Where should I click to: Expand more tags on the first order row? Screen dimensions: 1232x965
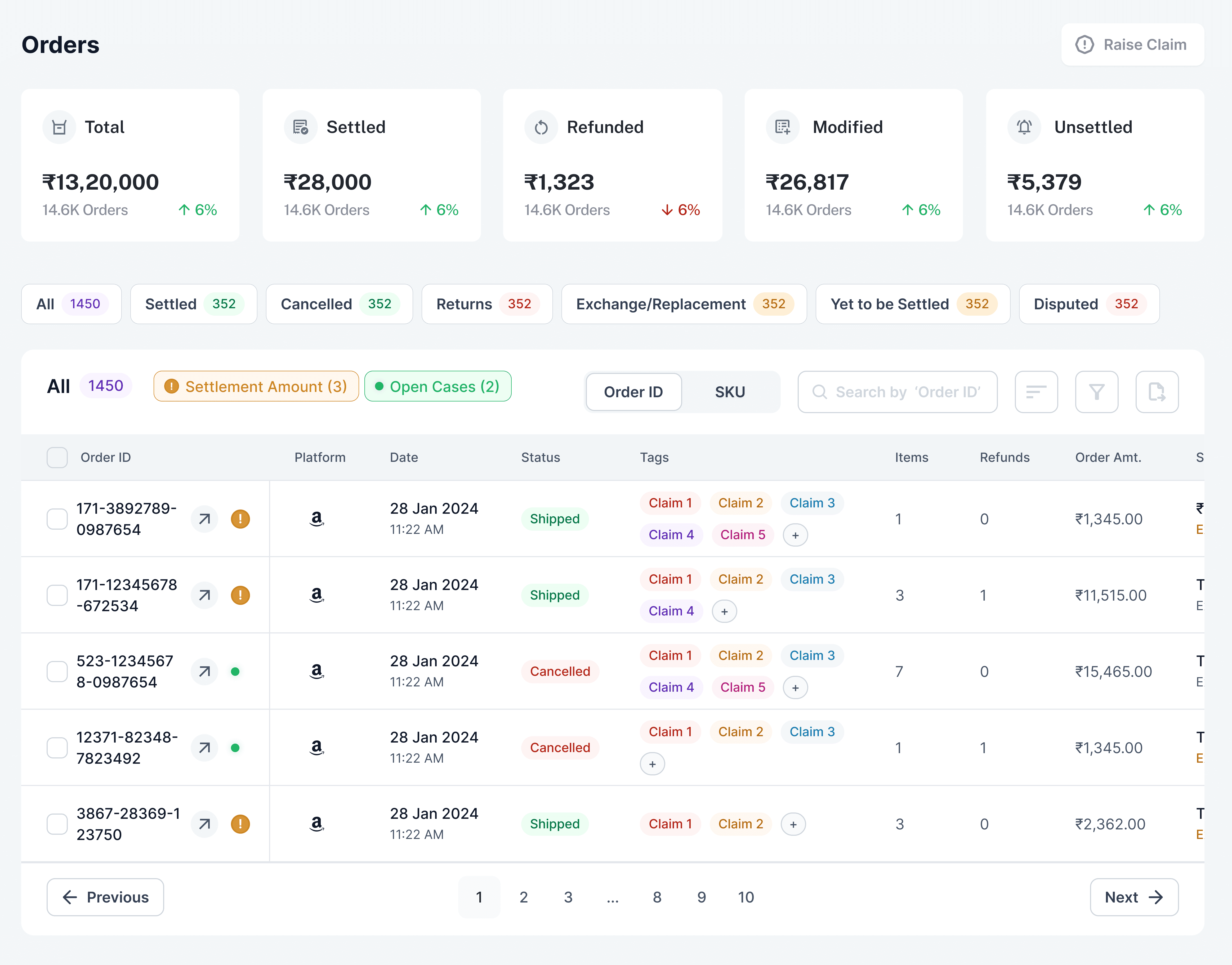[x=795, y=535]
